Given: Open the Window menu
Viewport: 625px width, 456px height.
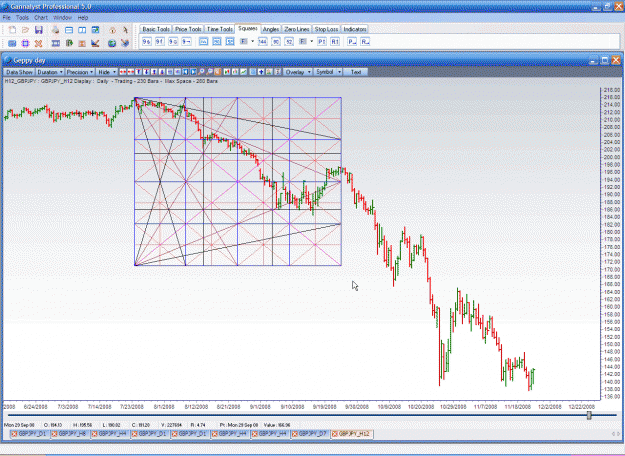Looking at the screenshot, I should 63,18.
